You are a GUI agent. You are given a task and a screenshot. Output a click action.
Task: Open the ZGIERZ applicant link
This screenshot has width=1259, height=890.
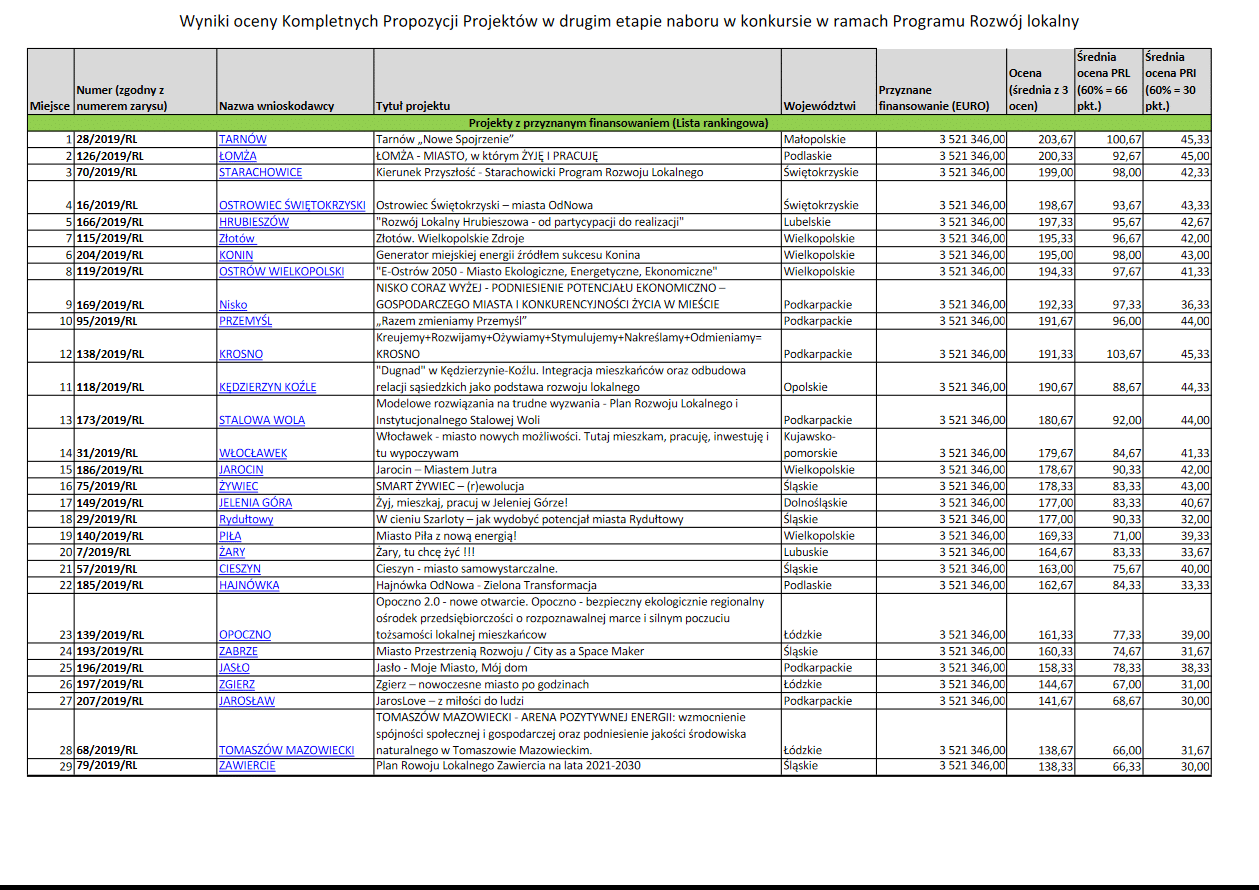237,684
